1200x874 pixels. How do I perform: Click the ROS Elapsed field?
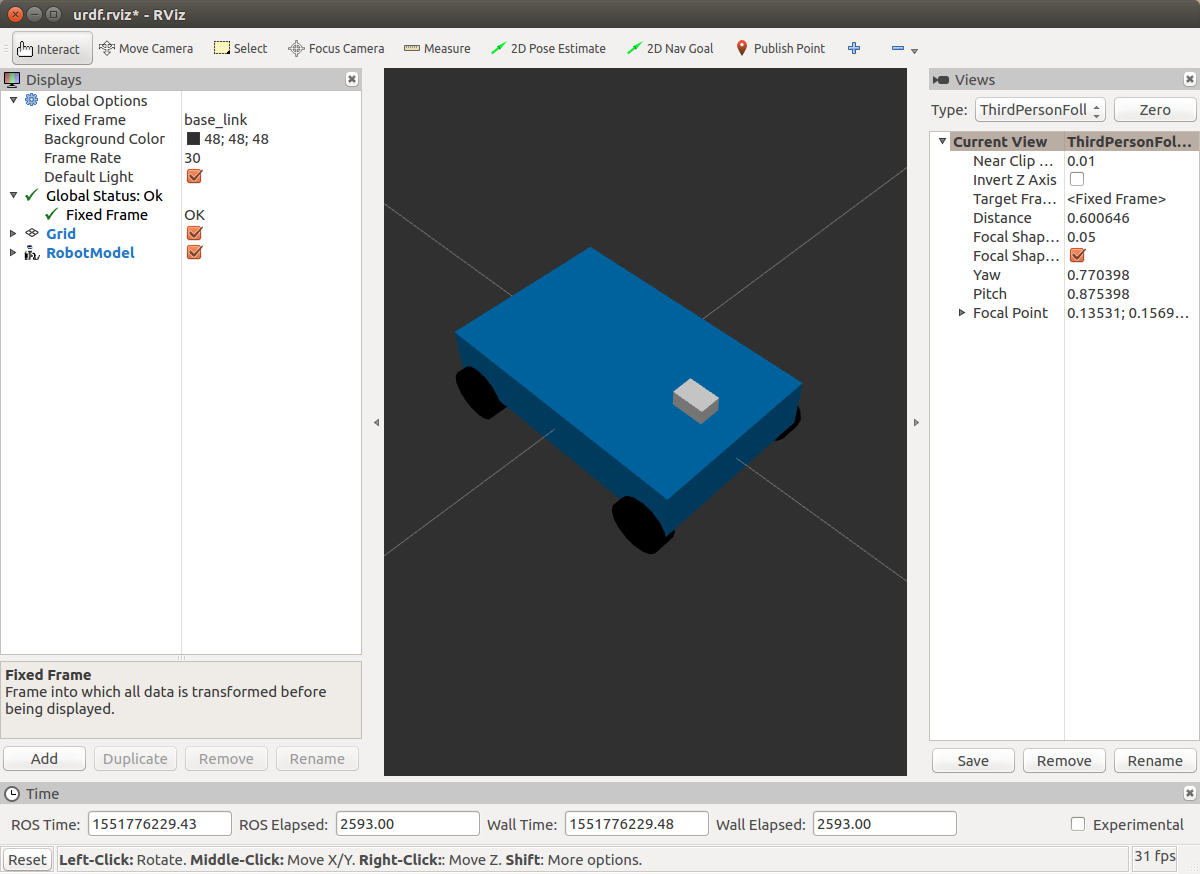(x=408, y=824)
